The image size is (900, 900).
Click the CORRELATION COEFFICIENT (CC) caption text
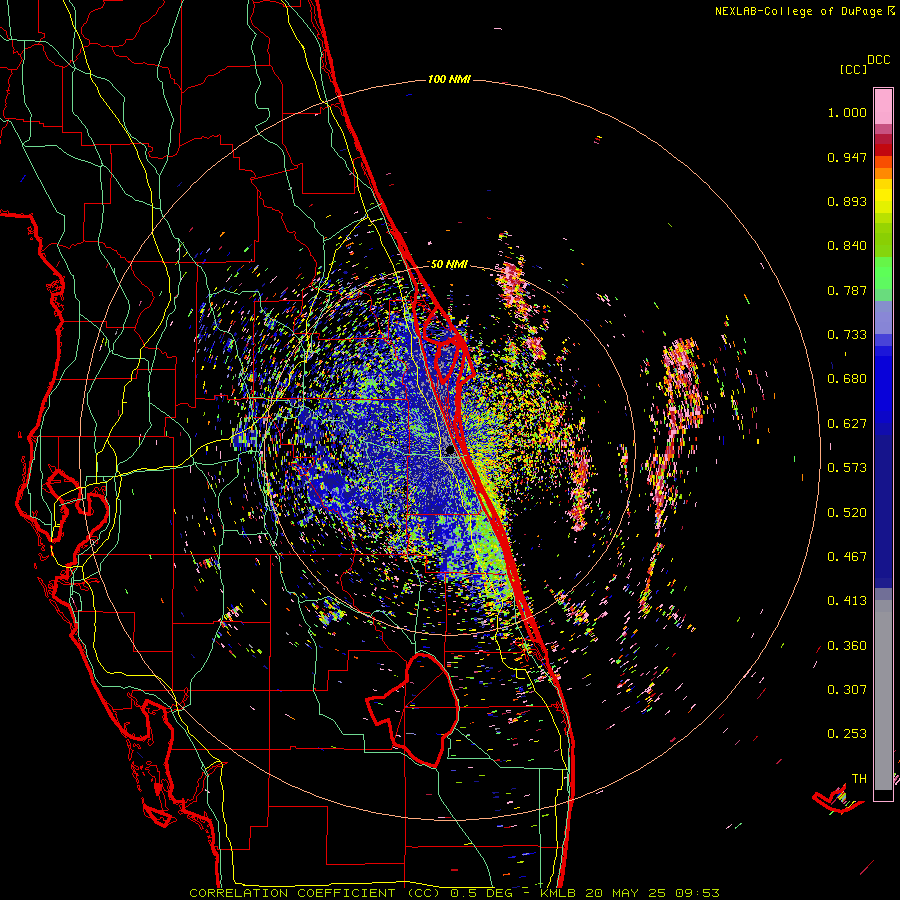click(x=315, y=893)
